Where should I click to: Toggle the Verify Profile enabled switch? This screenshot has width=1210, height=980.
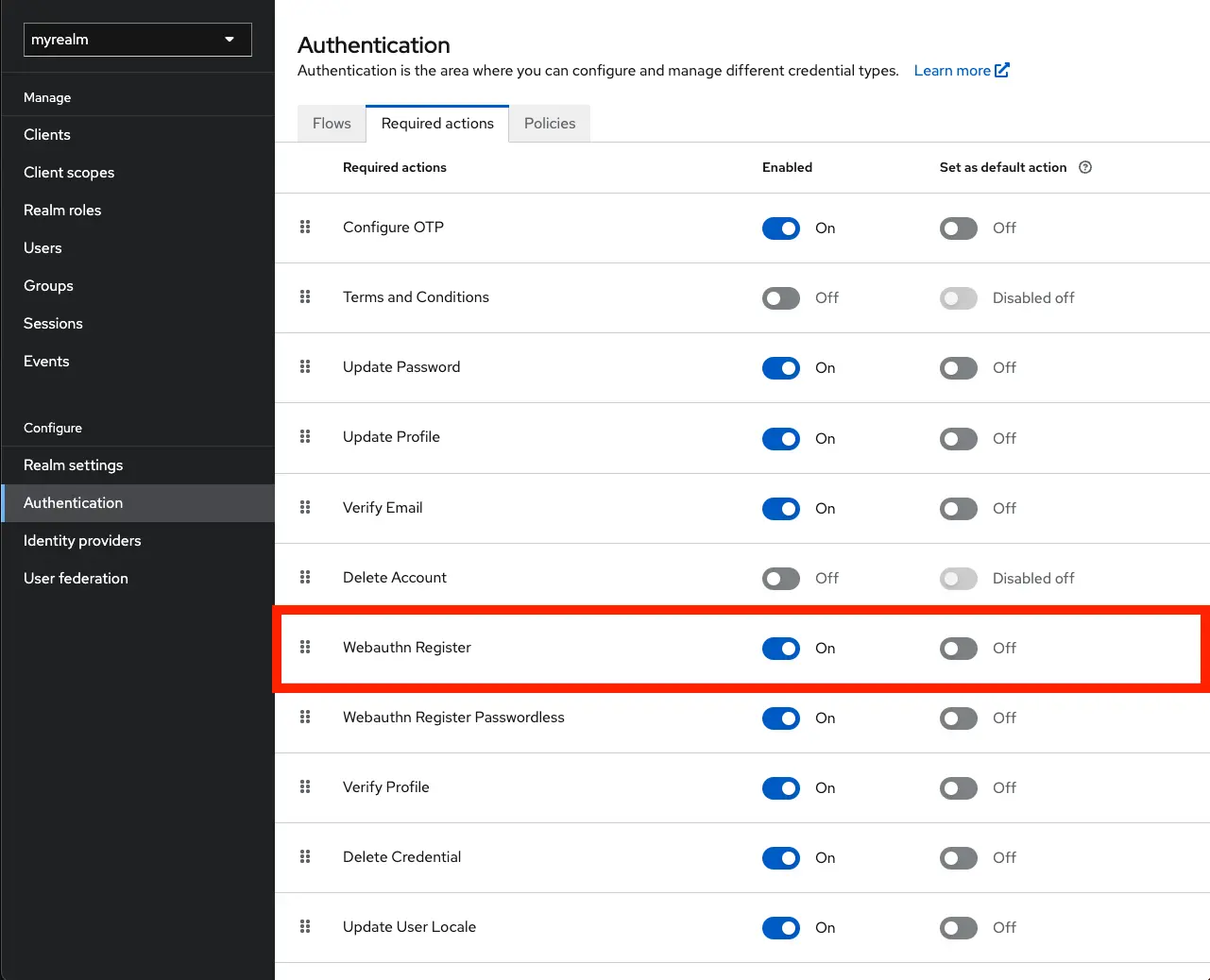781,787
